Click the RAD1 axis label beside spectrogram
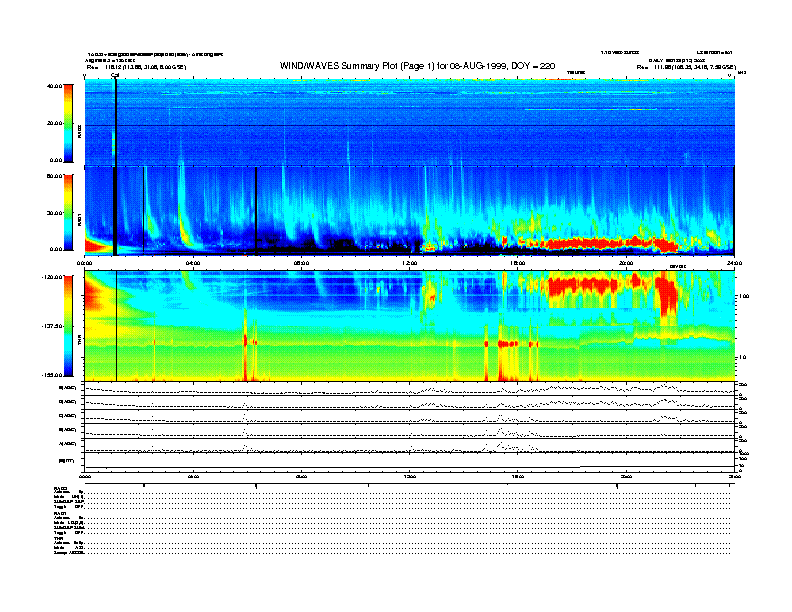Viewport: 792px width, 612px height. [80, 220]
